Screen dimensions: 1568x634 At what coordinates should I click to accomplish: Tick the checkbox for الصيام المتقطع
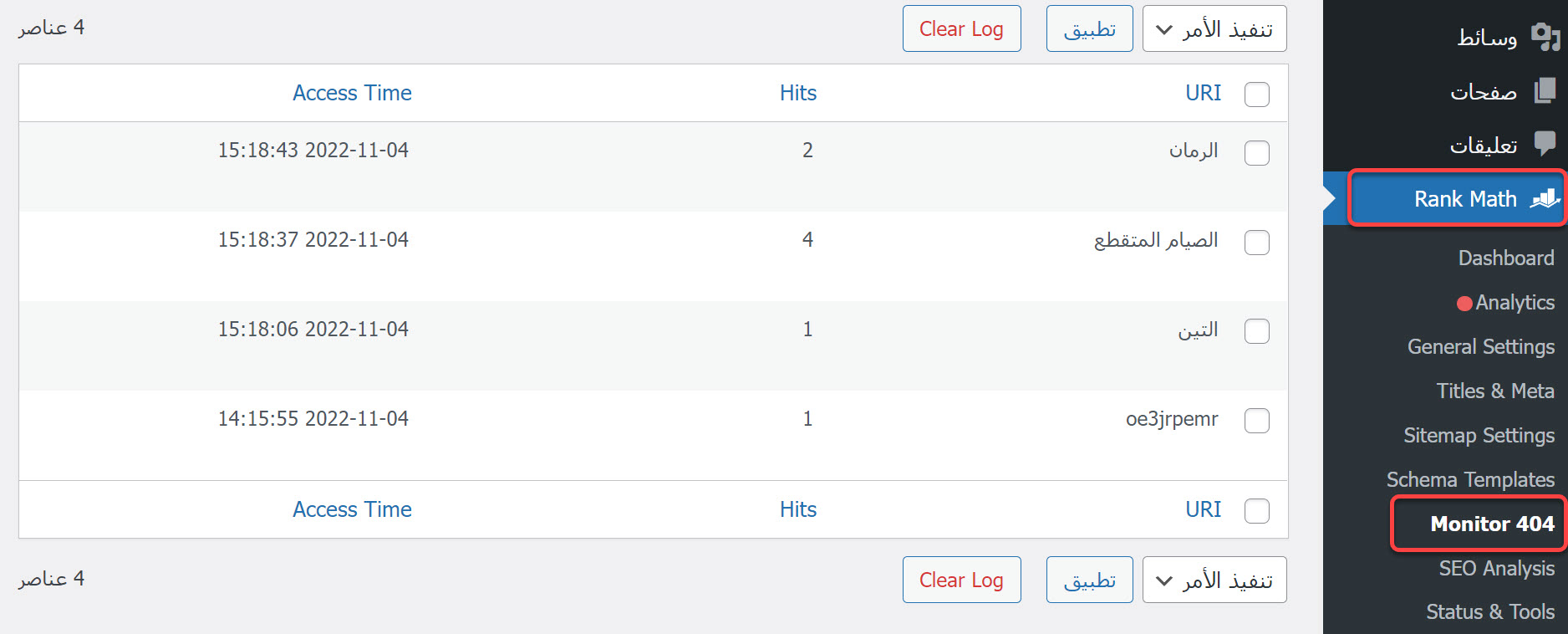coord(1257,243)
